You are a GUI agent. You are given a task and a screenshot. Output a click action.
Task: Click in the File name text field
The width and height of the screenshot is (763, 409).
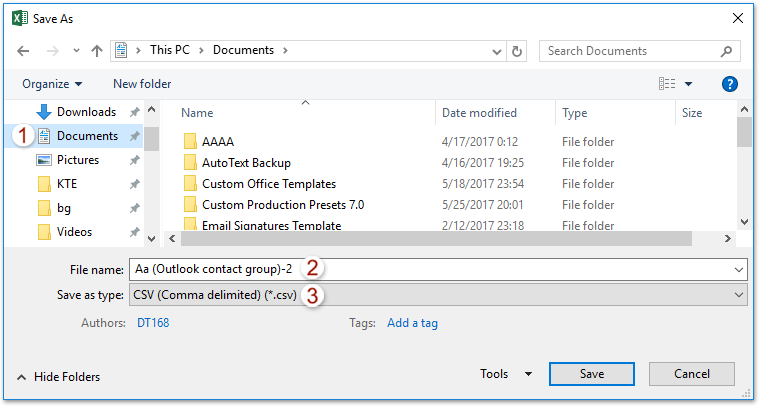[520, 269]
